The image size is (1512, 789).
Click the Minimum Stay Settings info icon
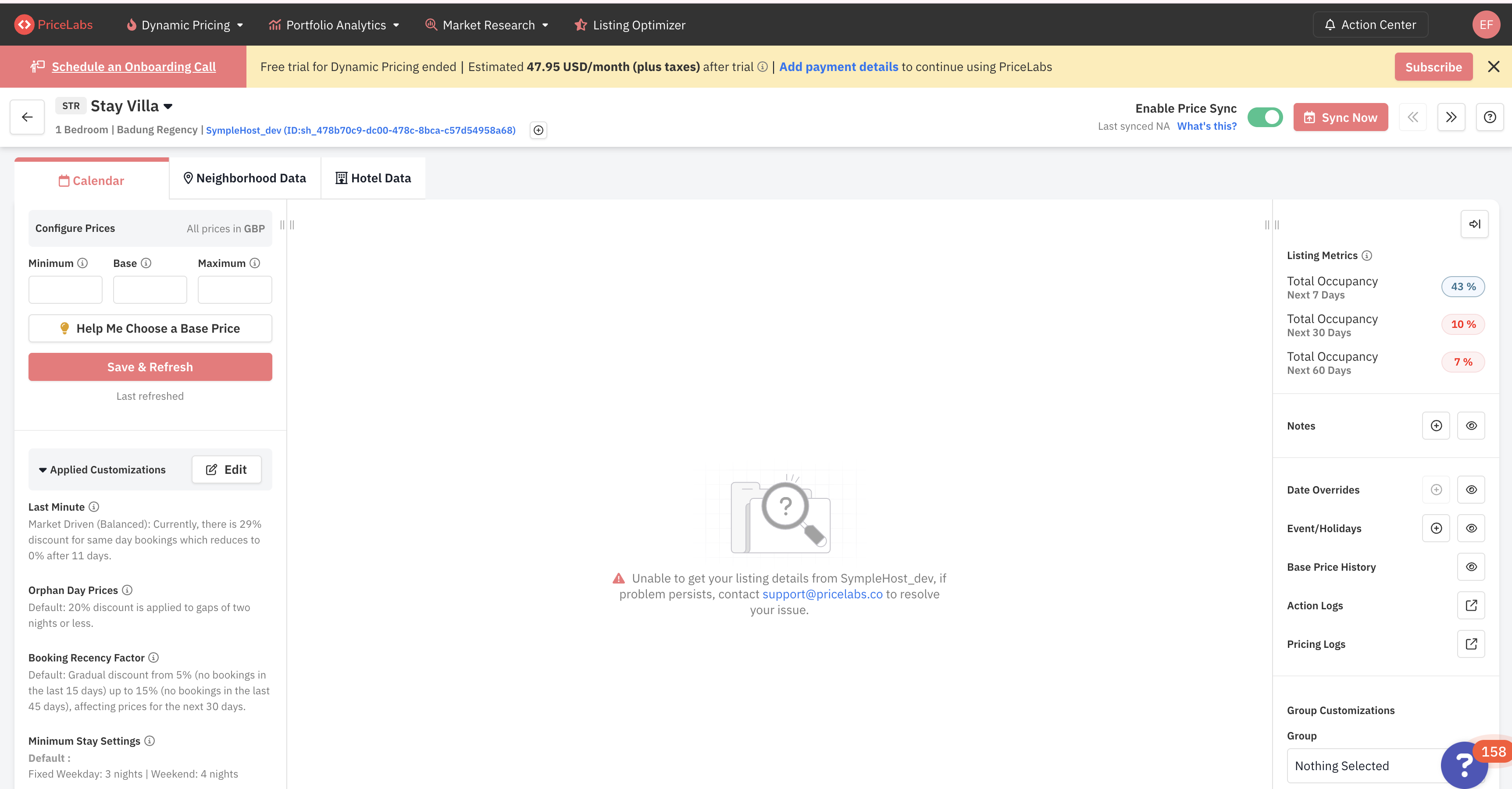coord(150,740)
